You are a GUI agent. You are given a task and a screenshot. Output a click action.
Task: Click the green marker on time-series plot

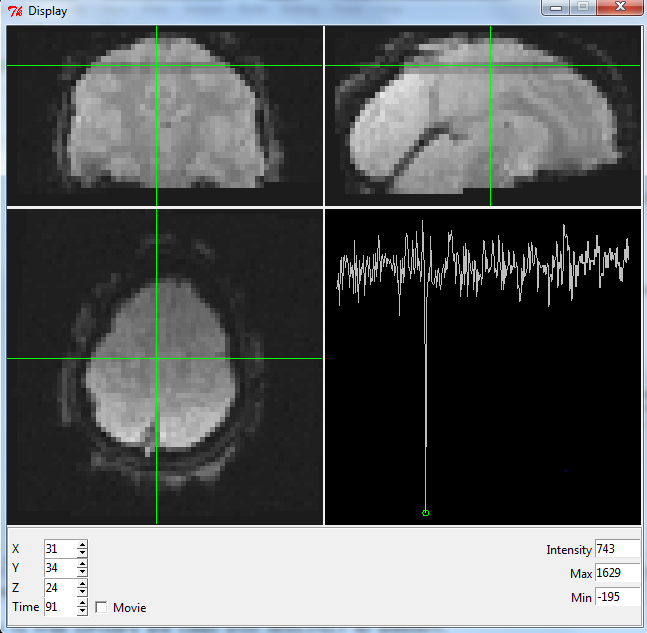[x=425, y=513]
